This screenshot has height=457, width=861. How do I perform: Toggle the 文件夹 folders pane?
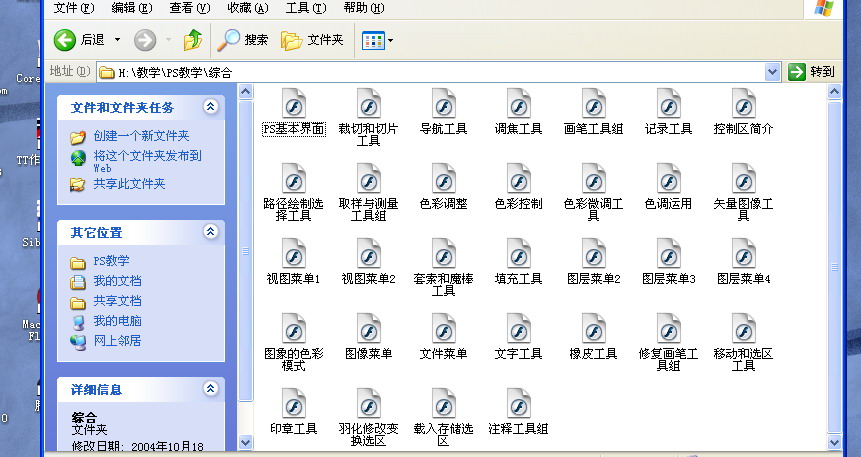pos(312,40)
